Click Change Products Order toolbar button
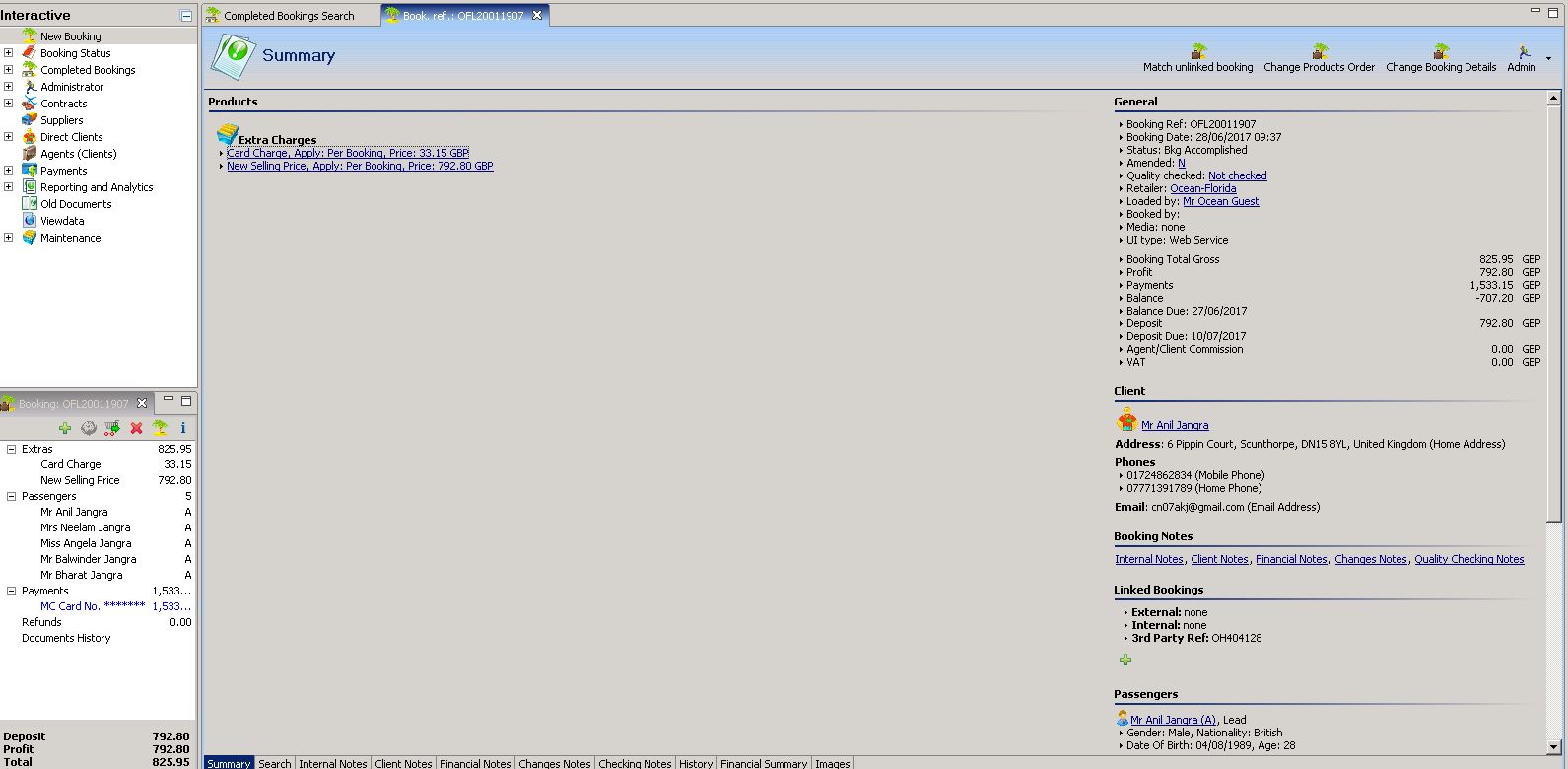Viewport: 1568px width, 769px height. [x=1319, y=59]
